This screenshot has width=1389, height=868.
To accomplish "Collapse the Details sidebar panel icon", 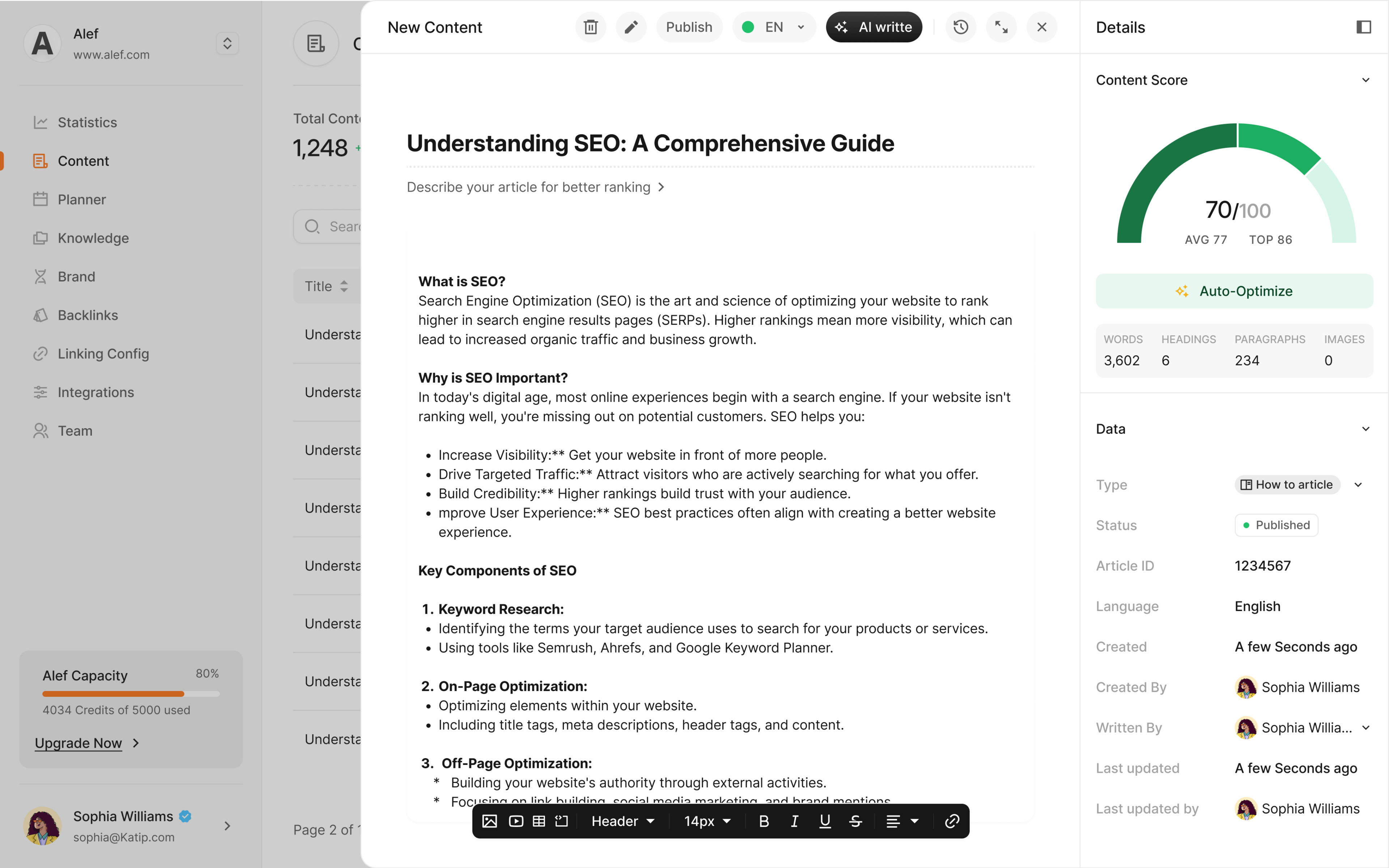I will [x=1364, y=27].
